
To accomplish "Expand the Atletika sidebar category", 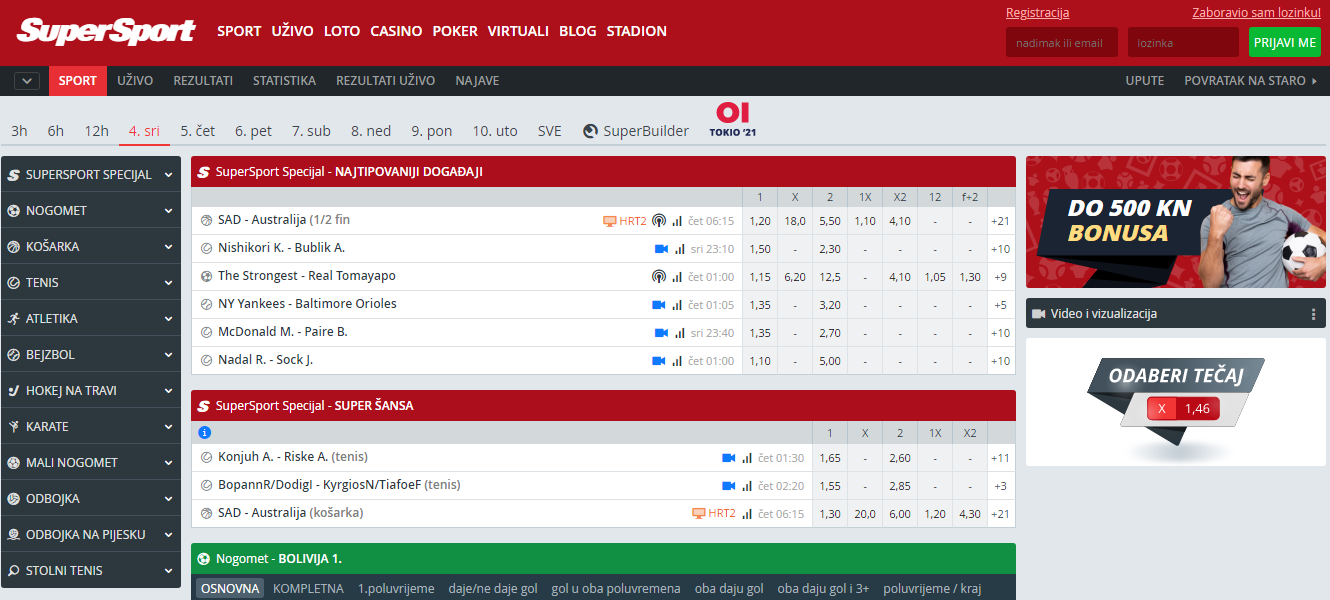I will point(91,319).
